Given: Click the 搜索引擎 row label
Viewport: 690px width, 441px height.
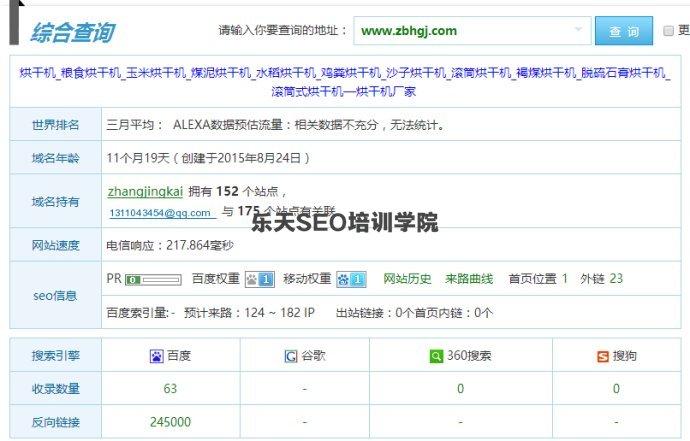Looking at the screenshot, I should pyautogui.click(x=55, y=356).
